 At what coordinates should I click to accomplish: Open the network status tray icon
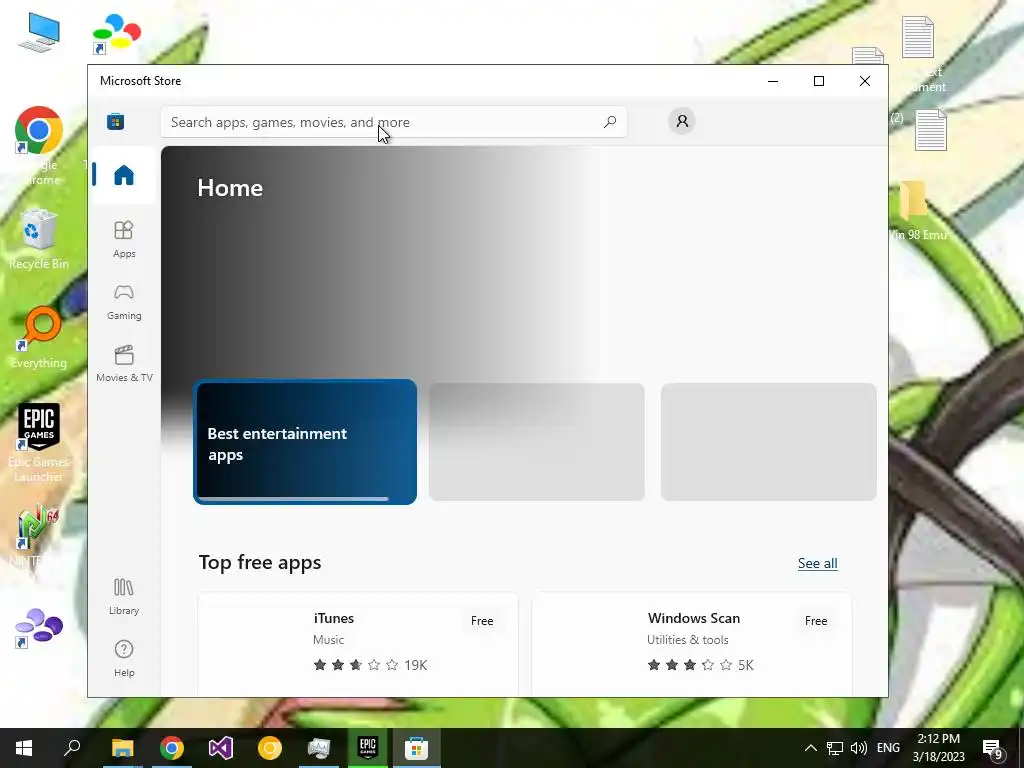[835, 748]
